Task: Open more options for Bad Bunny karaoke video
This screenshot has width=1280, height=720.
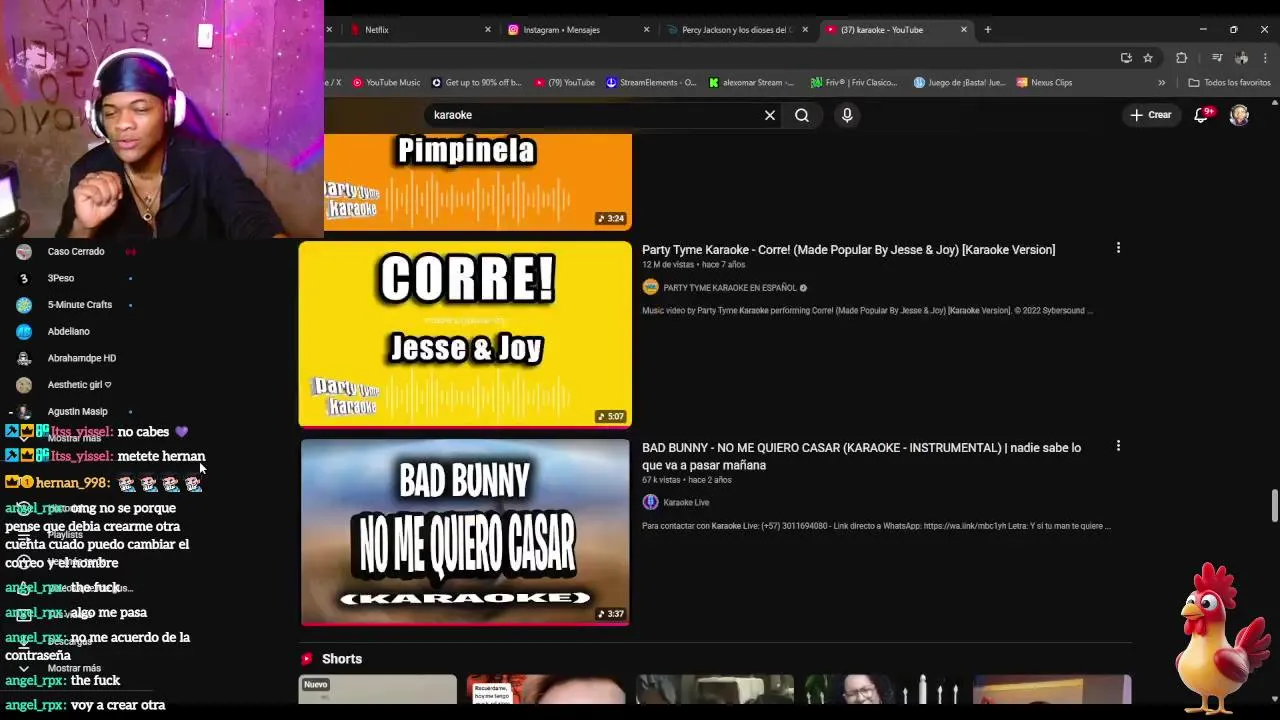Action: tap(1118, 446)
